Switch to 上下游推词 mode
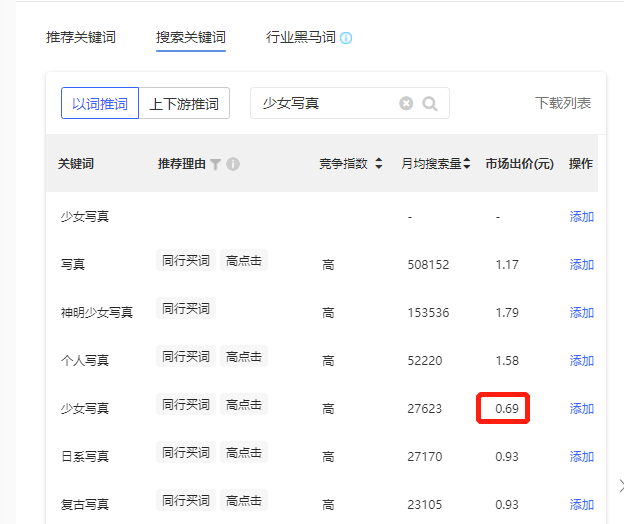Screen dimensions: 624x524 [x=184, y=103]
